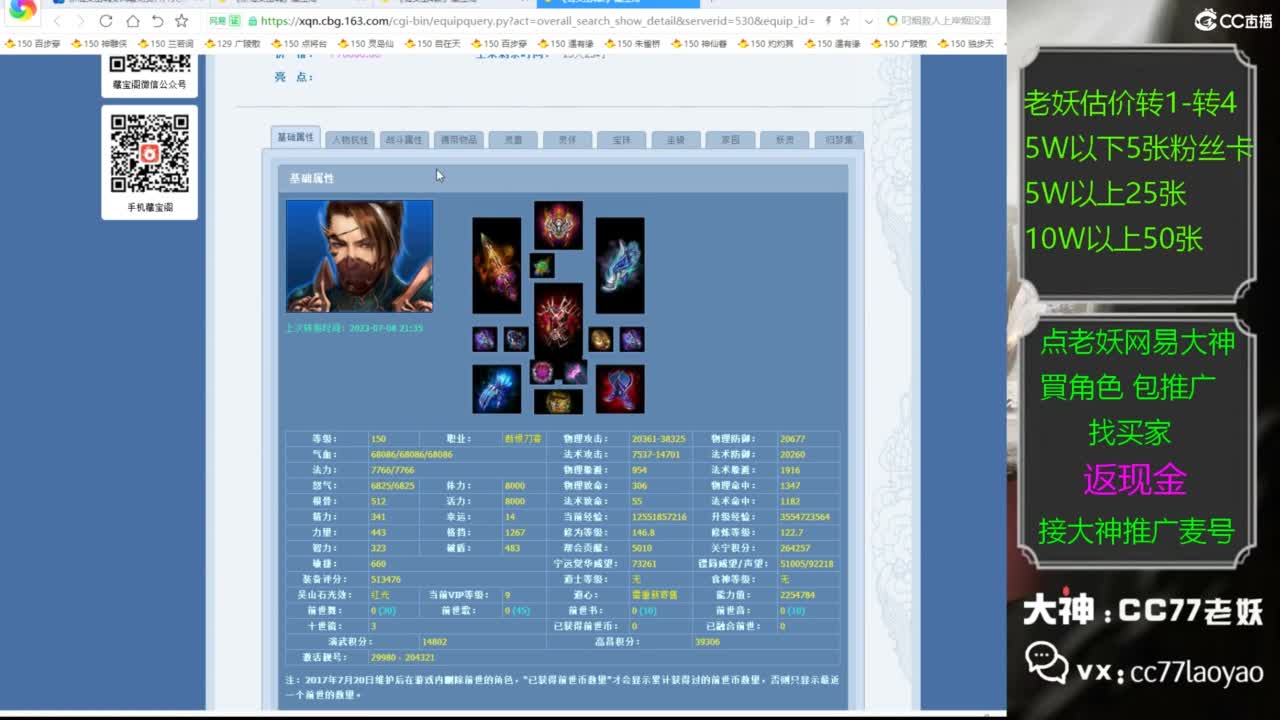The height and width of the screenshot is (720, 1280).
Task: Open bookmark "150 灵岛仙"
Action: 366,44
